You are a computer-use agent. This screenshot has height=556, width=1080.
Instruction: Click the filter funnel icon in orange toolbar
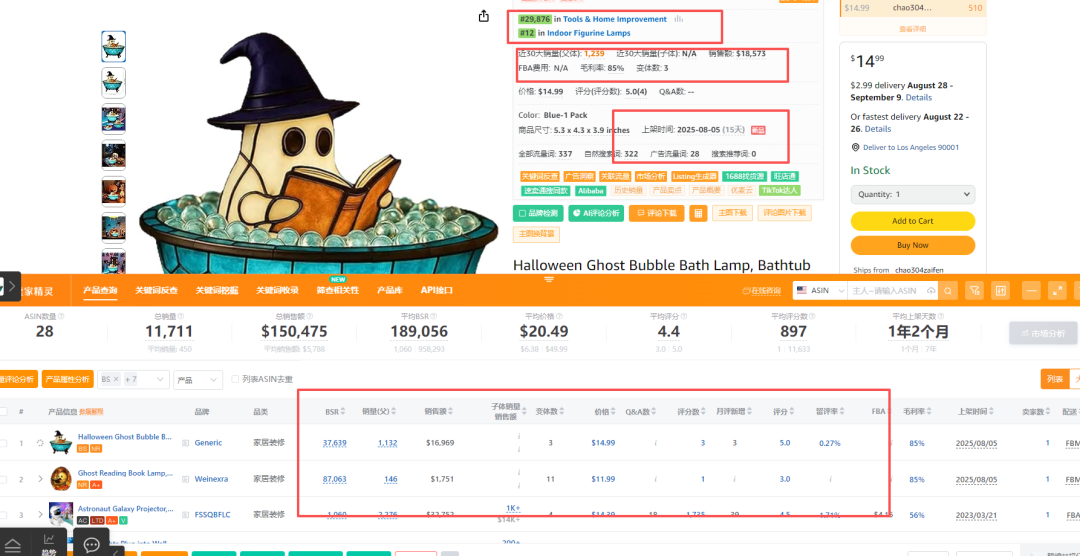[974, 291]
